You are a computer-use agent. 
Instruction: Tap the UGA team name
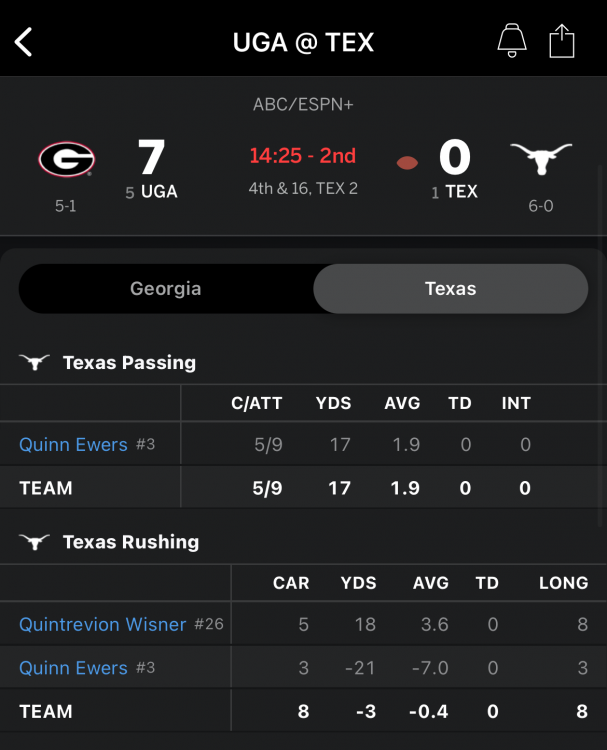click(x=159, y=192)
